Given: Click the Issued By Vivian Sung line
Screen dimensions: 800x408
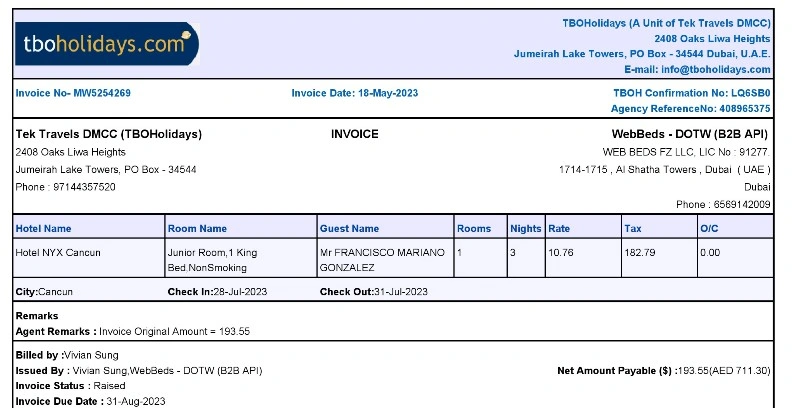Looking at the screenshot, I should [139, 370].
